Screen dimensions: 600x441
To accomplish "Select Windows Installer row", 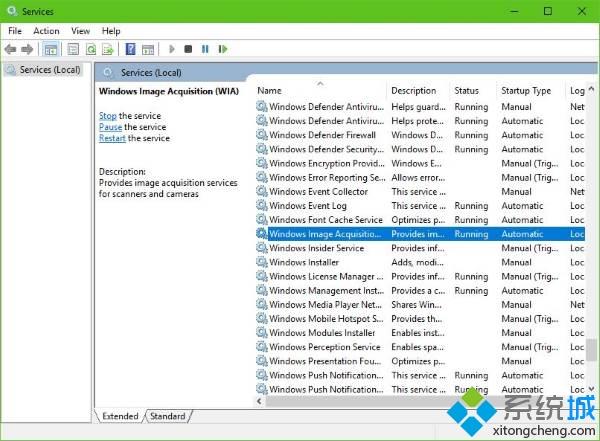I will point(420,263).
